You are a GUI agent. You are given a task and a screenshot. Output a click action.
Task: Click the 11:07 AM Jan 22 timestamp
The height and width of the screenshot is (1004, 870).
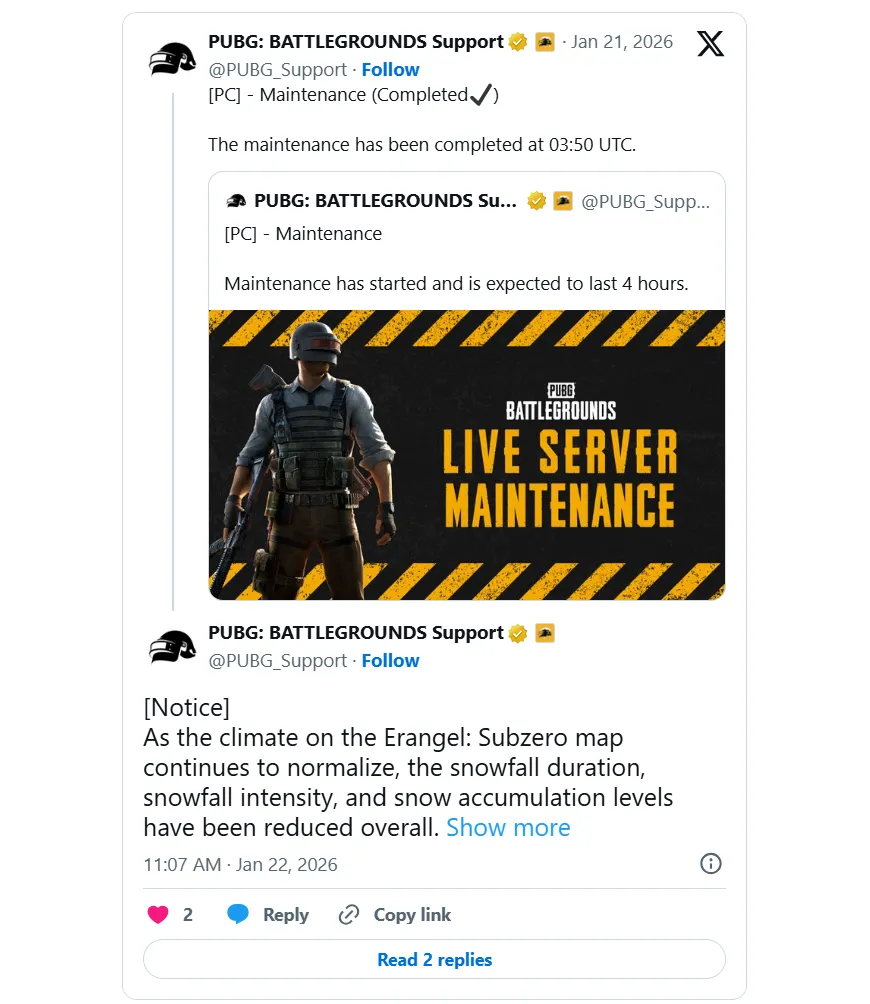[x=240, y=863]
